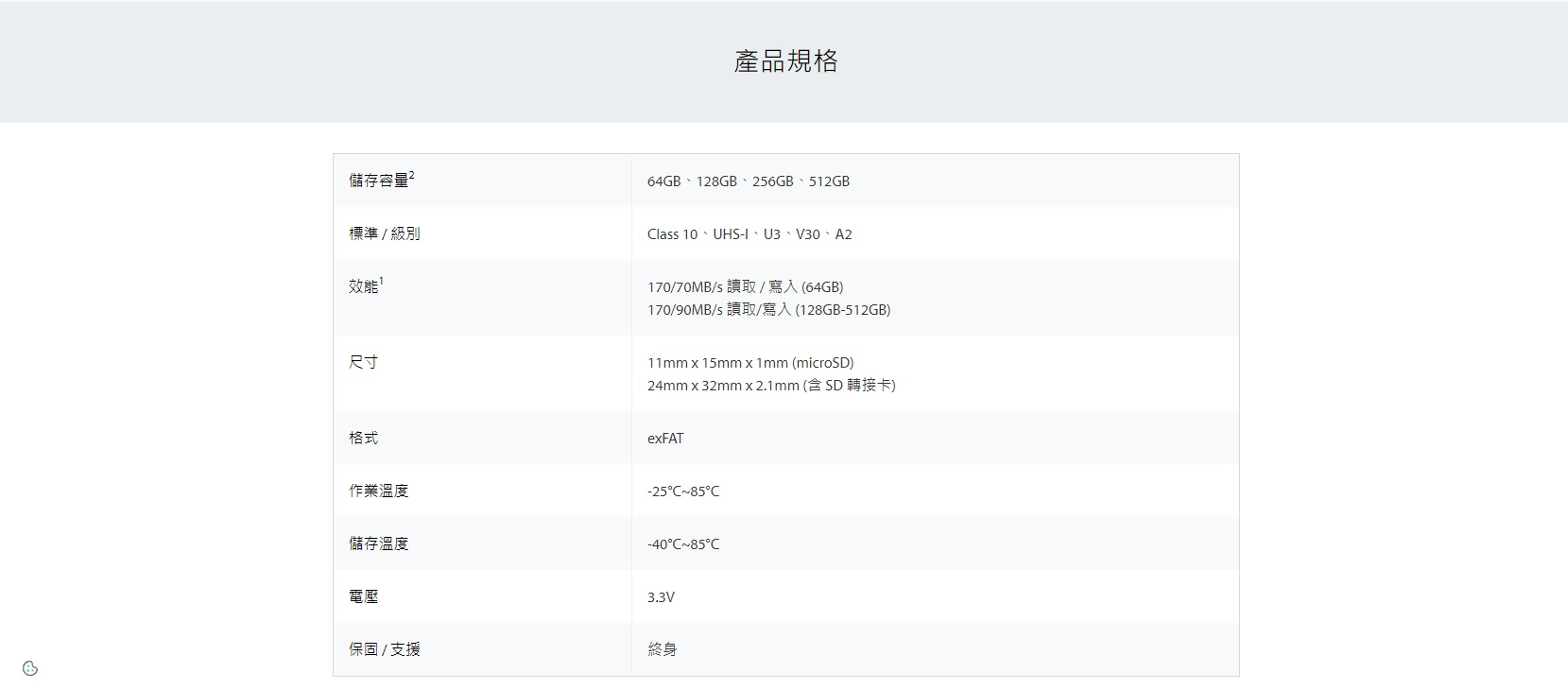The width and height of the screenshot is (1568, 690).
Task: Click the 產品規格 section heading
Action: click(785, 61)
